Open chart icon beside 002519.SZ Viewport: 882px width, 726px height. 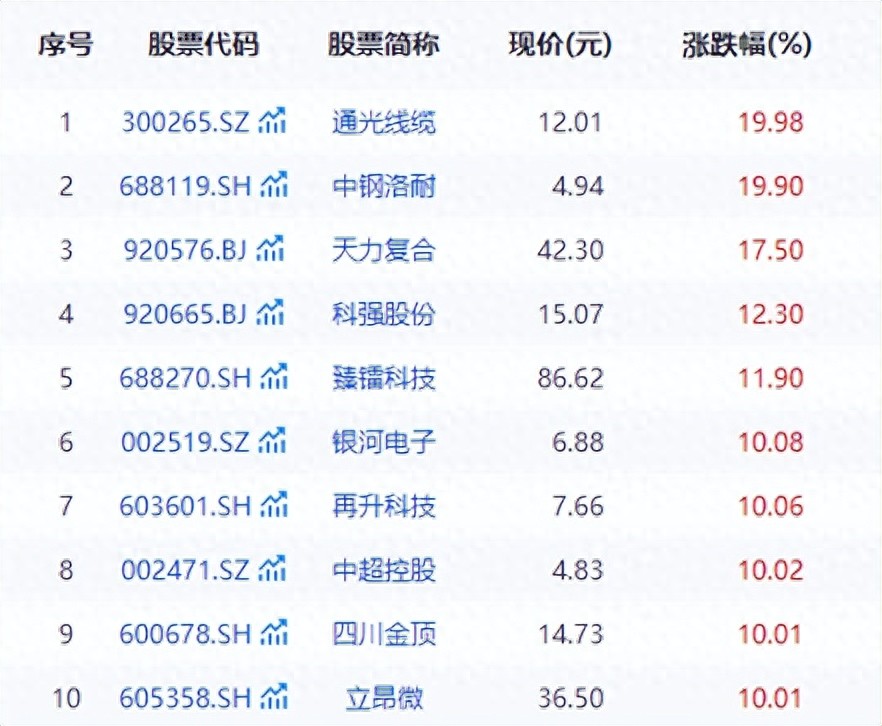point(272,440)
